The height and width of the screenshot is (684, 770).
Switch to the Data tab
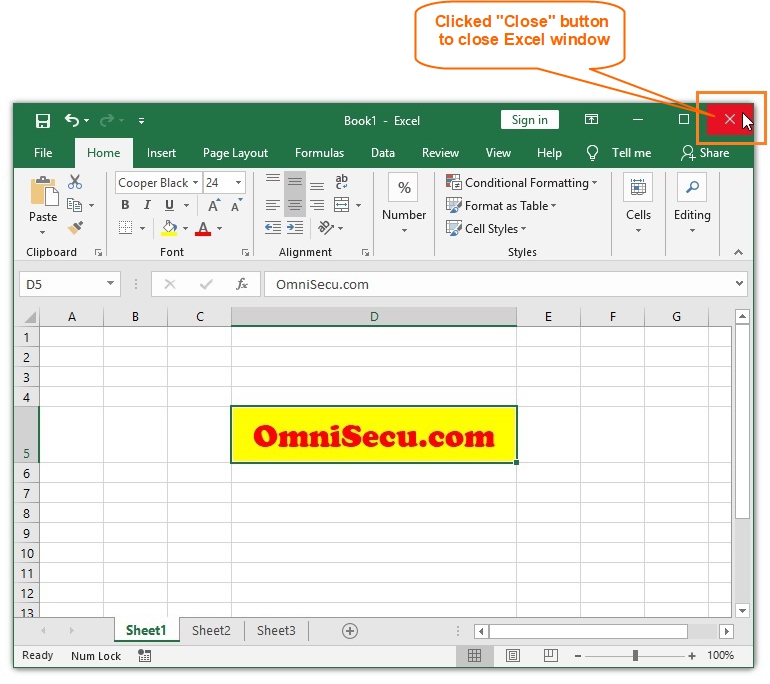pos(383,153)
